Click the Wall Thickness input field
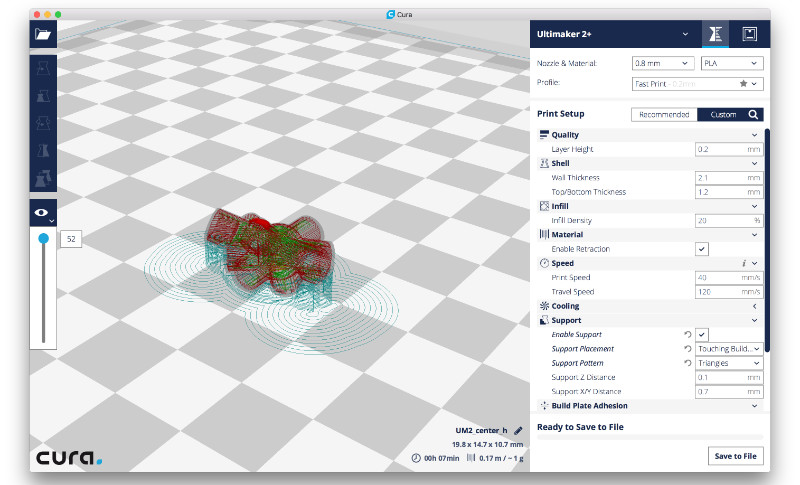800x485 pixels. click(729, 177)
